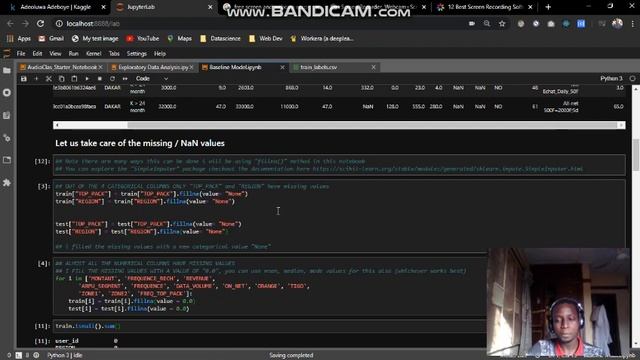Switch to the Exploratory Data Analysis.ipynb tab
The image size is (640, 360).
click(x=153, y=67)
